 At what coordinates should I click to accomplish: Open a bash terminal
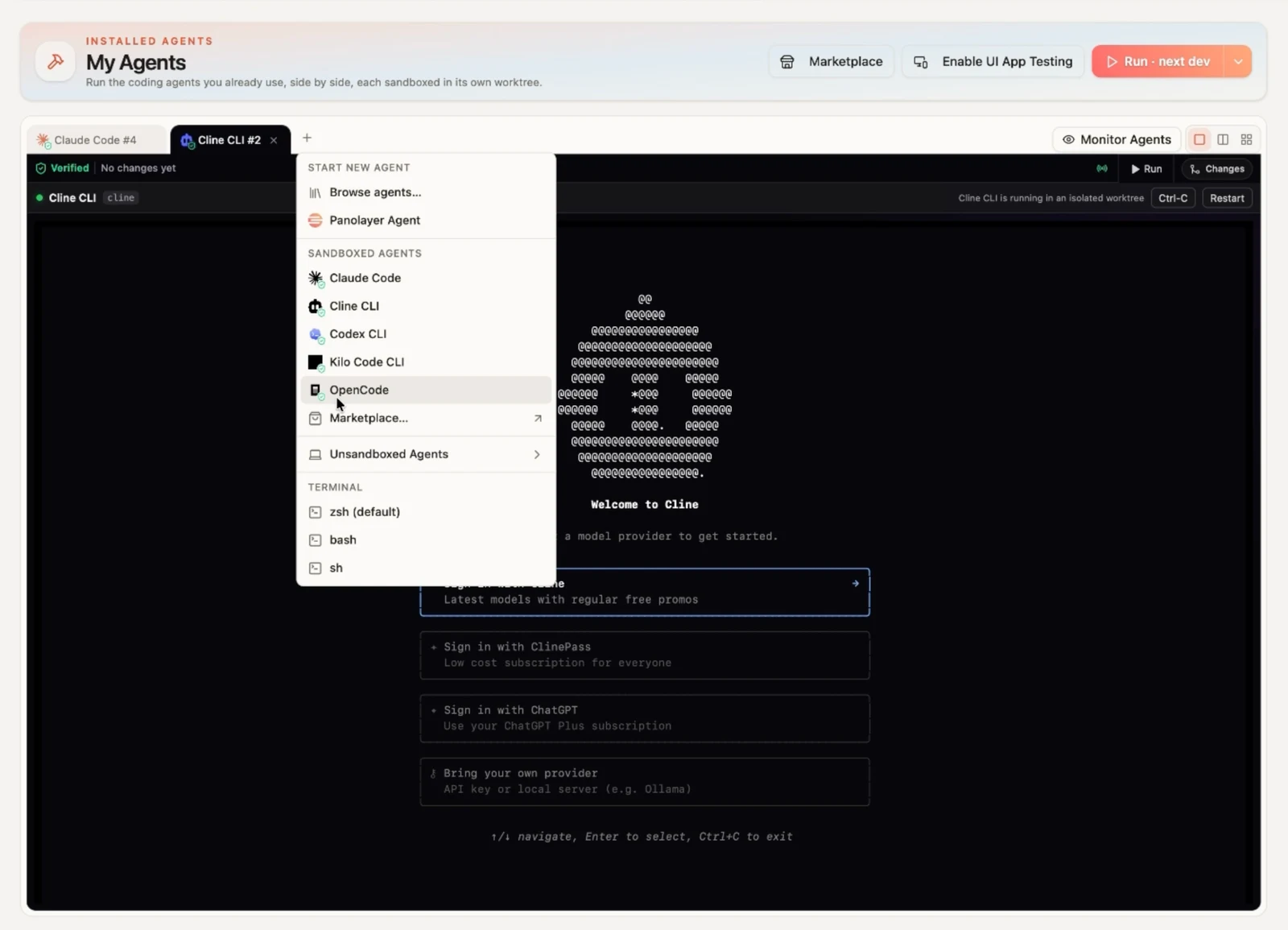426,540
